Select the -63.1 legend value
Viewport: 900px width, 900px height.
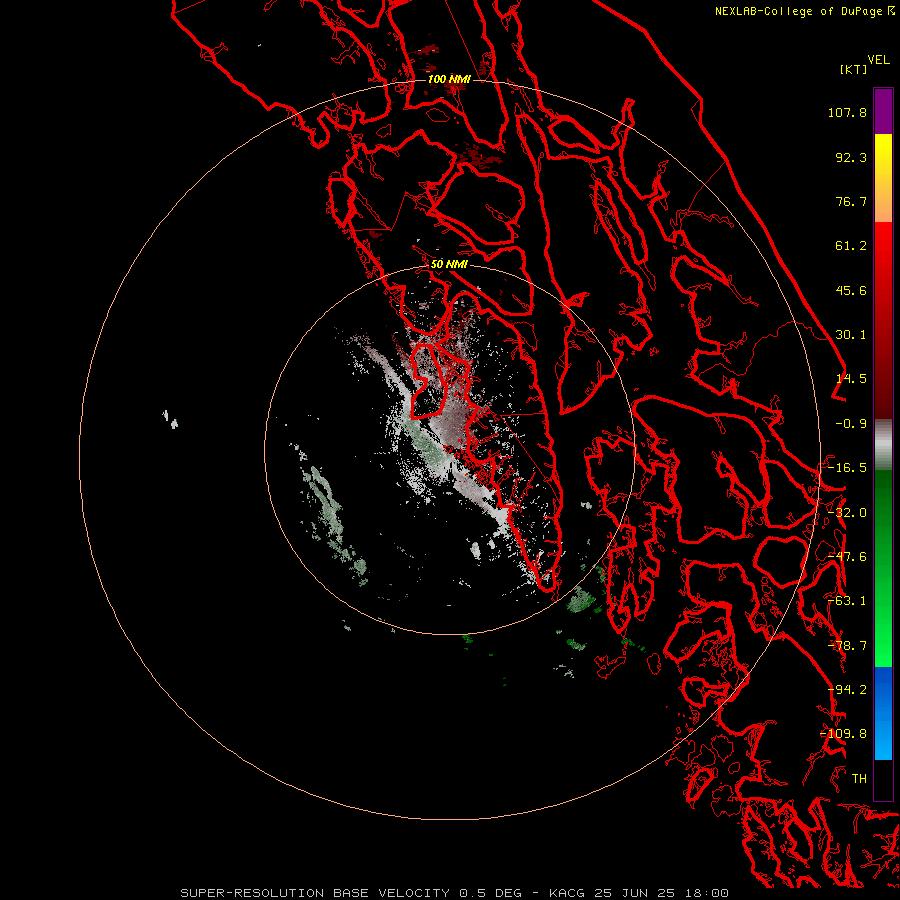point(847,601)
